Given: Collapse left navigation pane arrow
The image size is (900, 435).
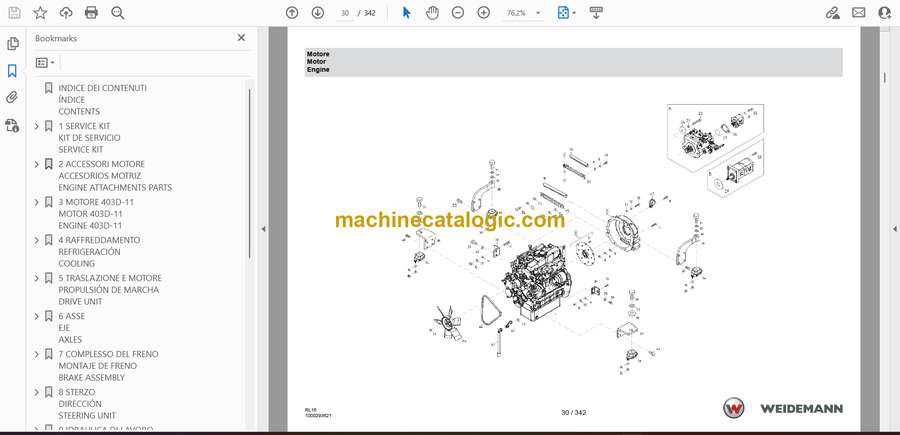Looking at the screenshot, I should pos(263,229).
